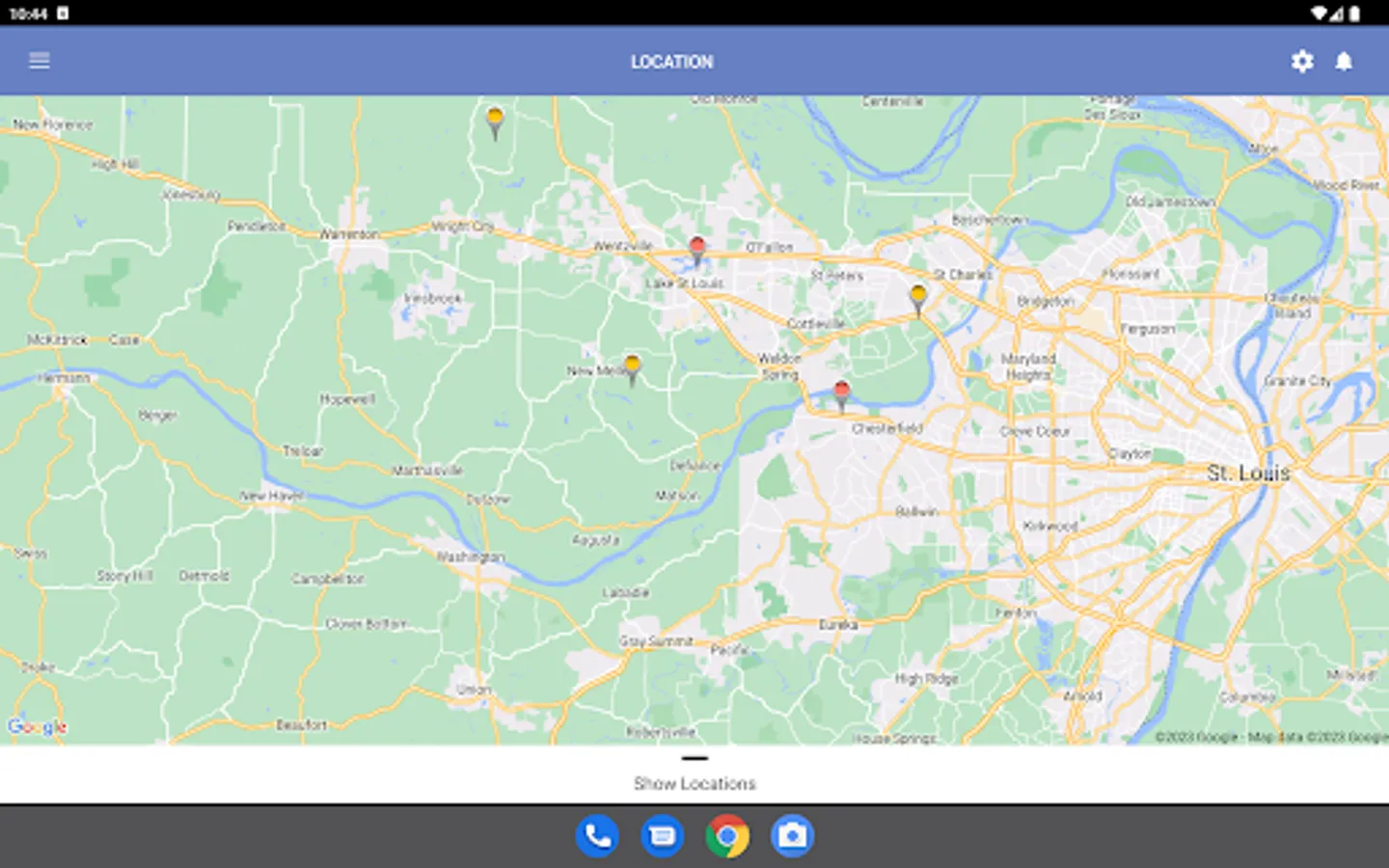Click the Hermann town label

pos(64,378)
